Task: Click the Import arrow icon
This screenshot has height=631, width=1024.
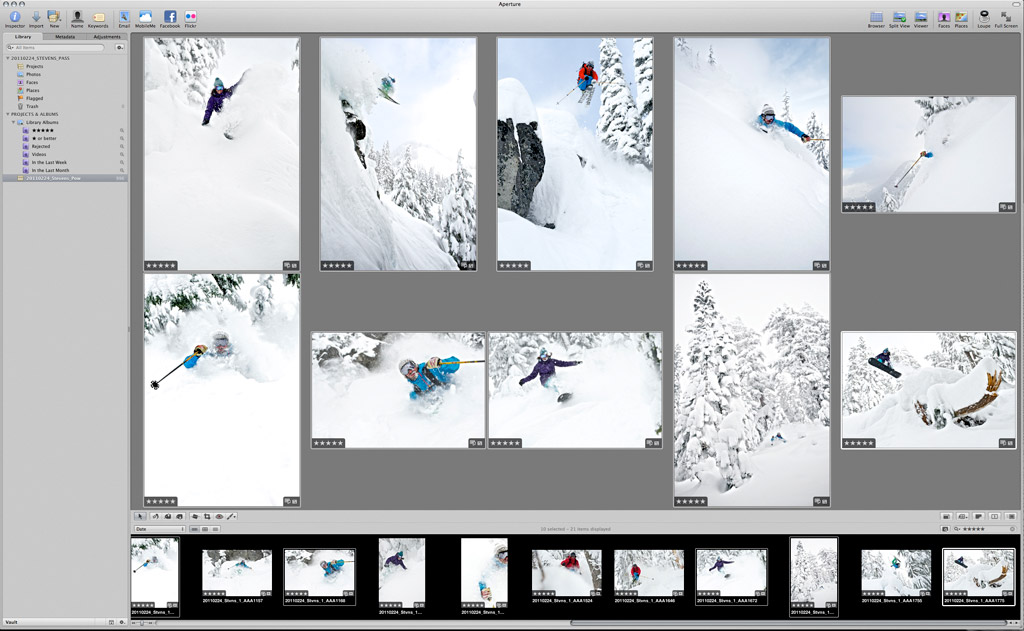Action: click(x=36, y=17)
